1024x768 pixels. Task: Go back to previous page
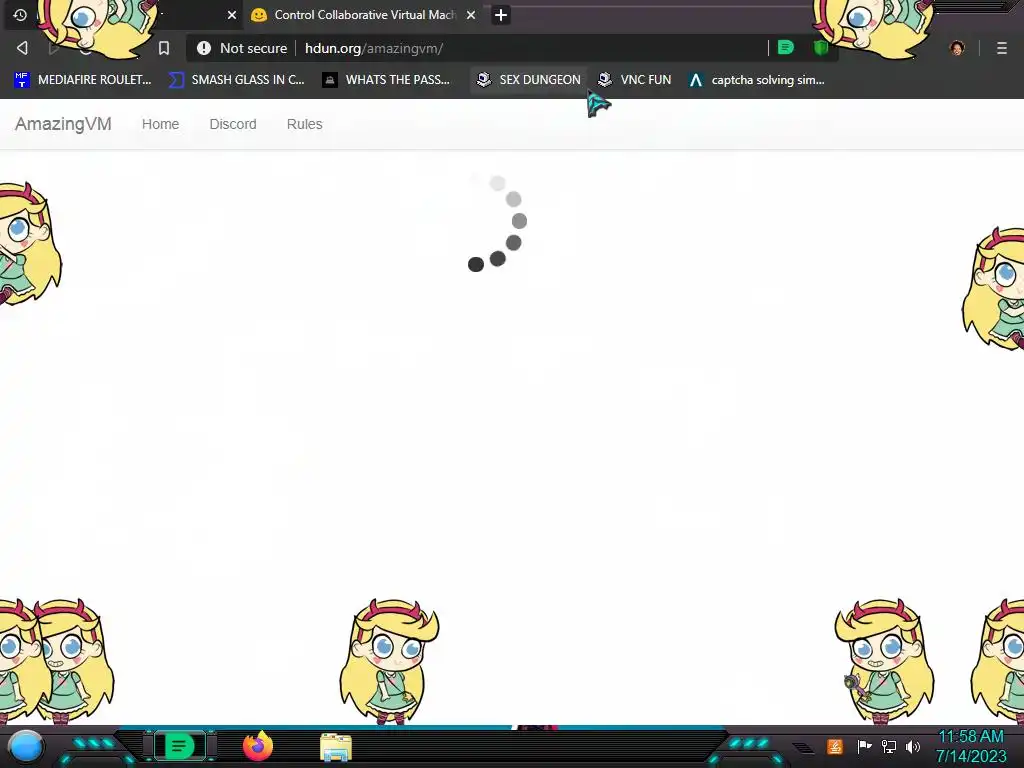pyautogui.click(x=22, y=48)
